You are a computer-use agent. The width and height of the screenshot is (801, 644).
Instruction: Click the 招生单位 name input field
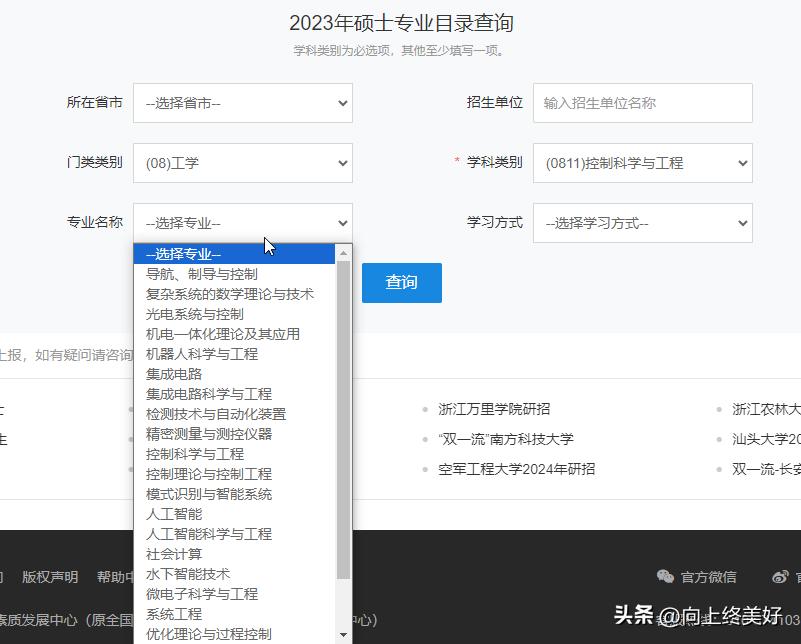[641, 103]
